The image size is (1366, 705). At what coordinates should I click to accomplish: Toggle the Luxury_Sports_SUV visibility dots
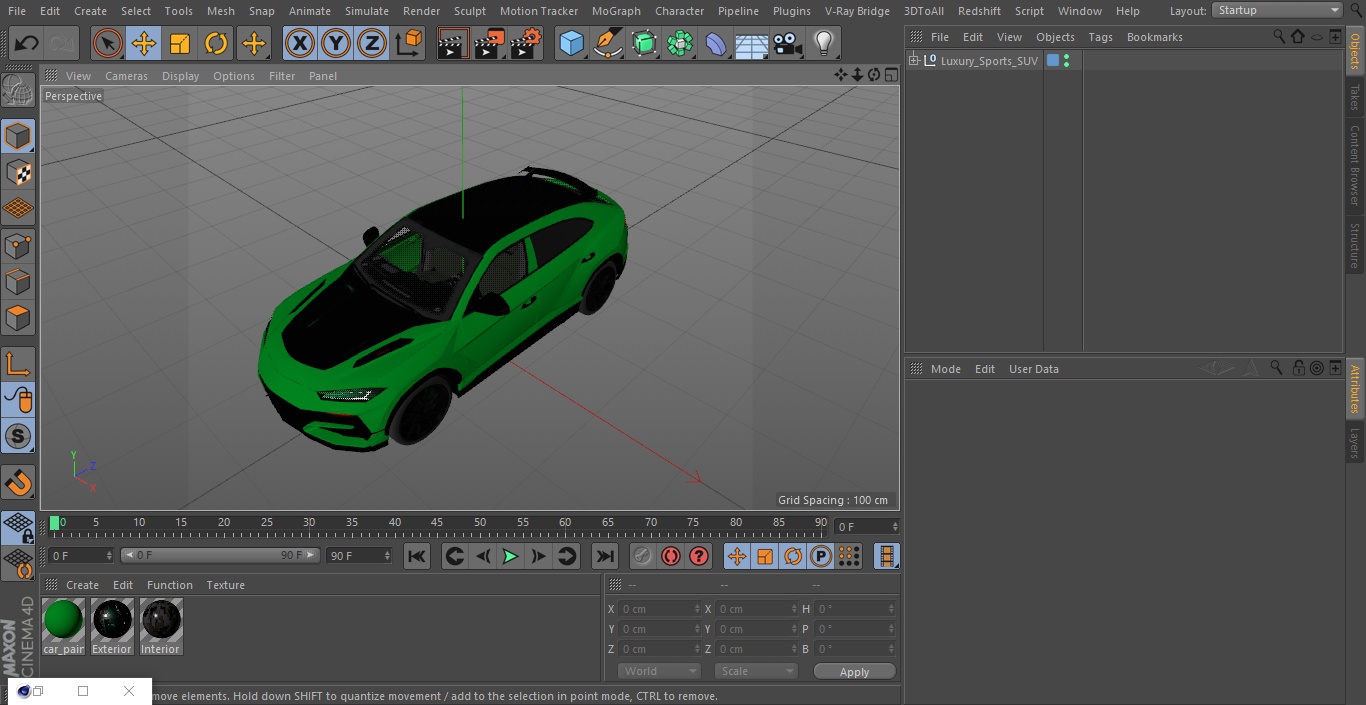pos(1067,61)
